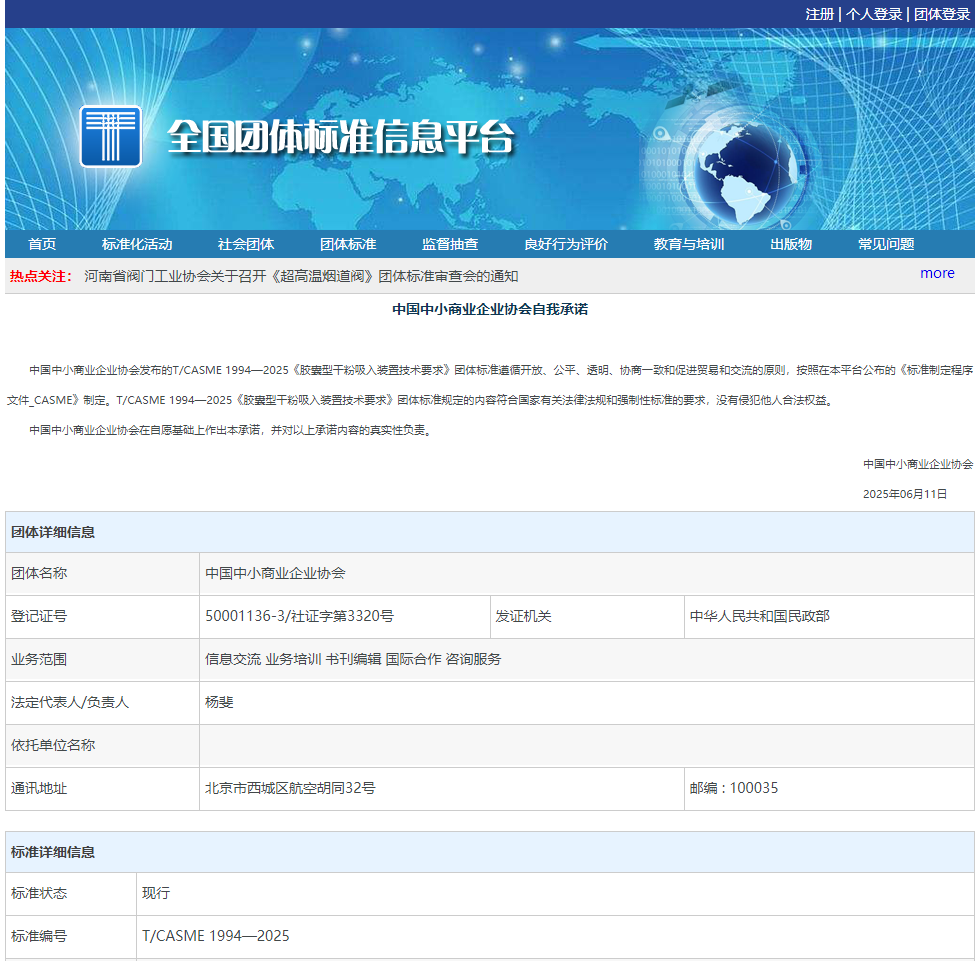The image size is (979, 961).
Task: Select 社会团体 in navigation bar
Action: (246, 244)
